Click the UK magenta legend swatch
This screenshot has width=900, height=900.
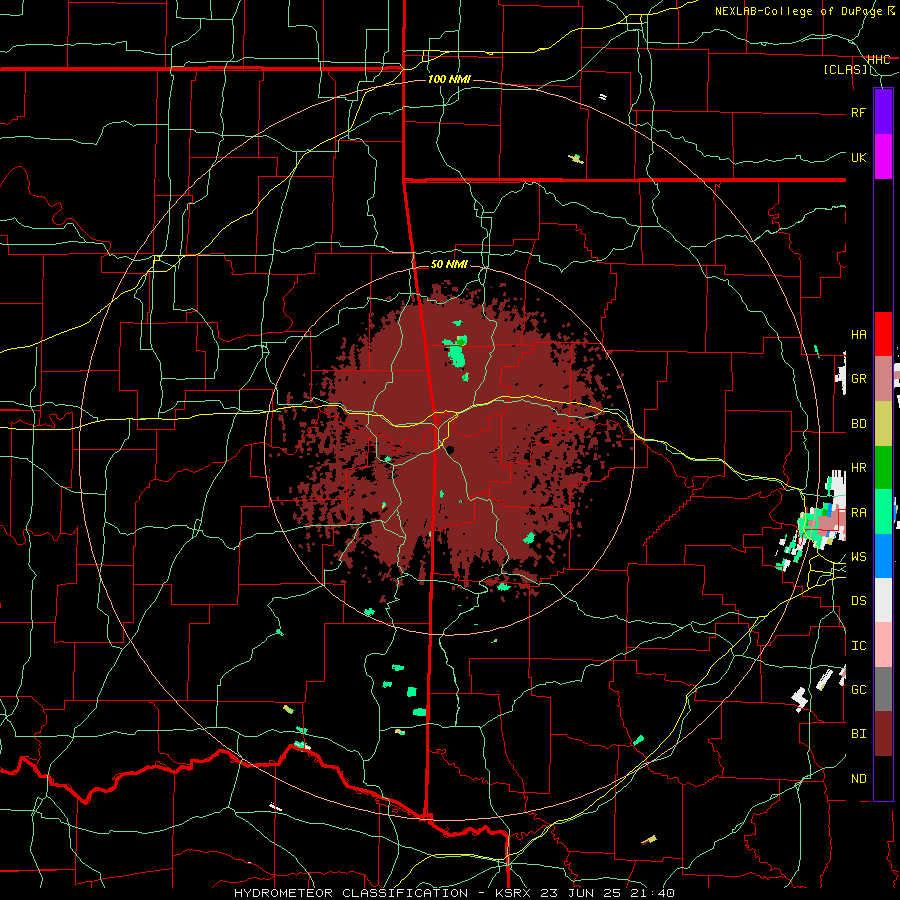883,156
